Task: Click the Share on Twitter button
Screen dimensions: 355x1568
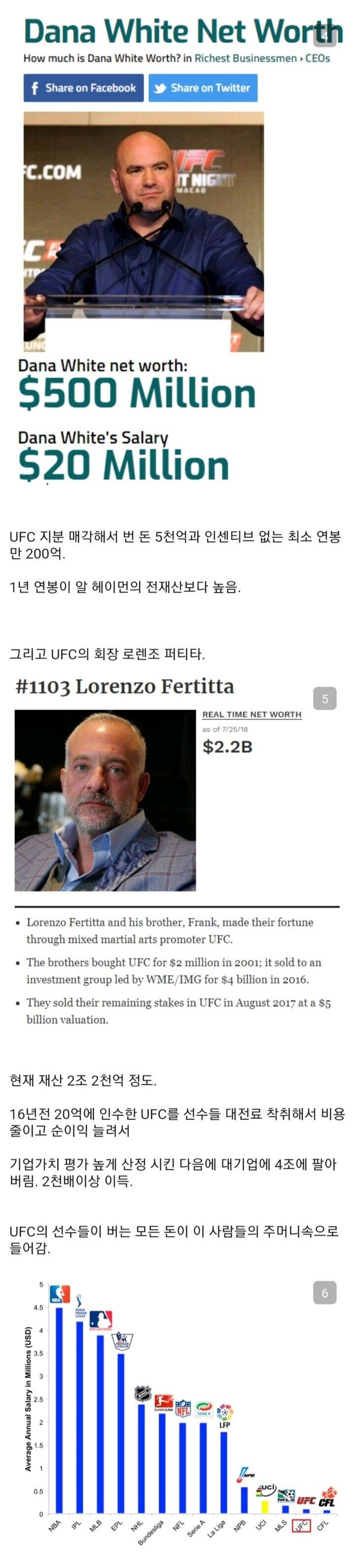Action: coord(203,88)
